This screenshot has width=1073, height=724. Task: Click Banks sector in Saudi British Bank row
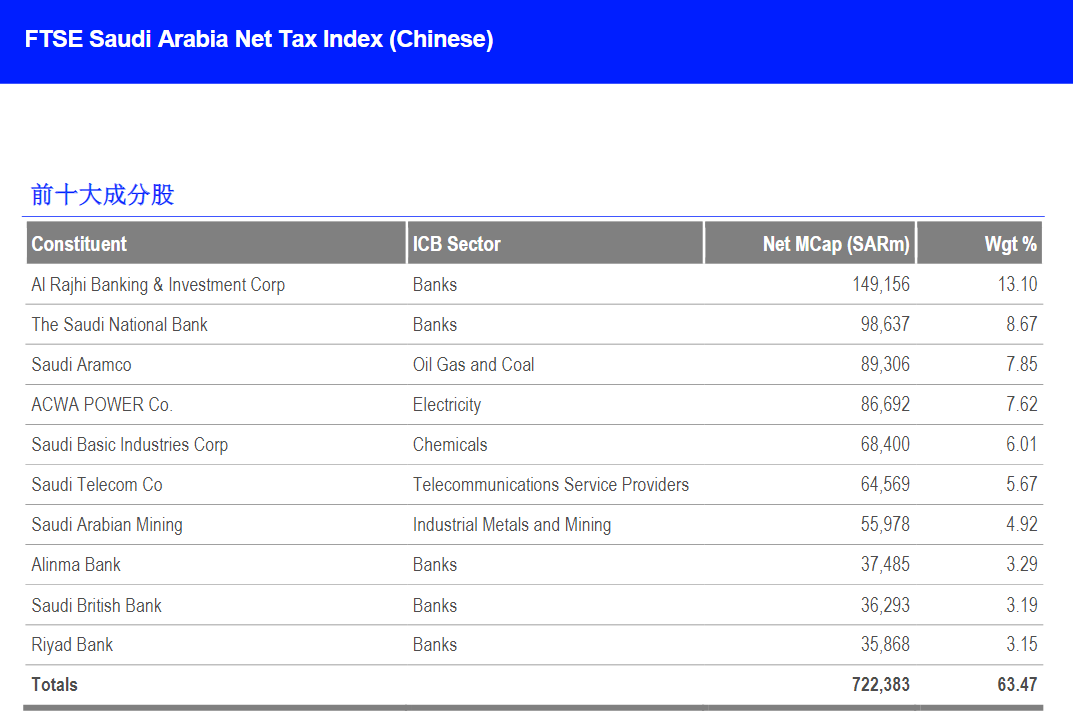click(435, 606)
